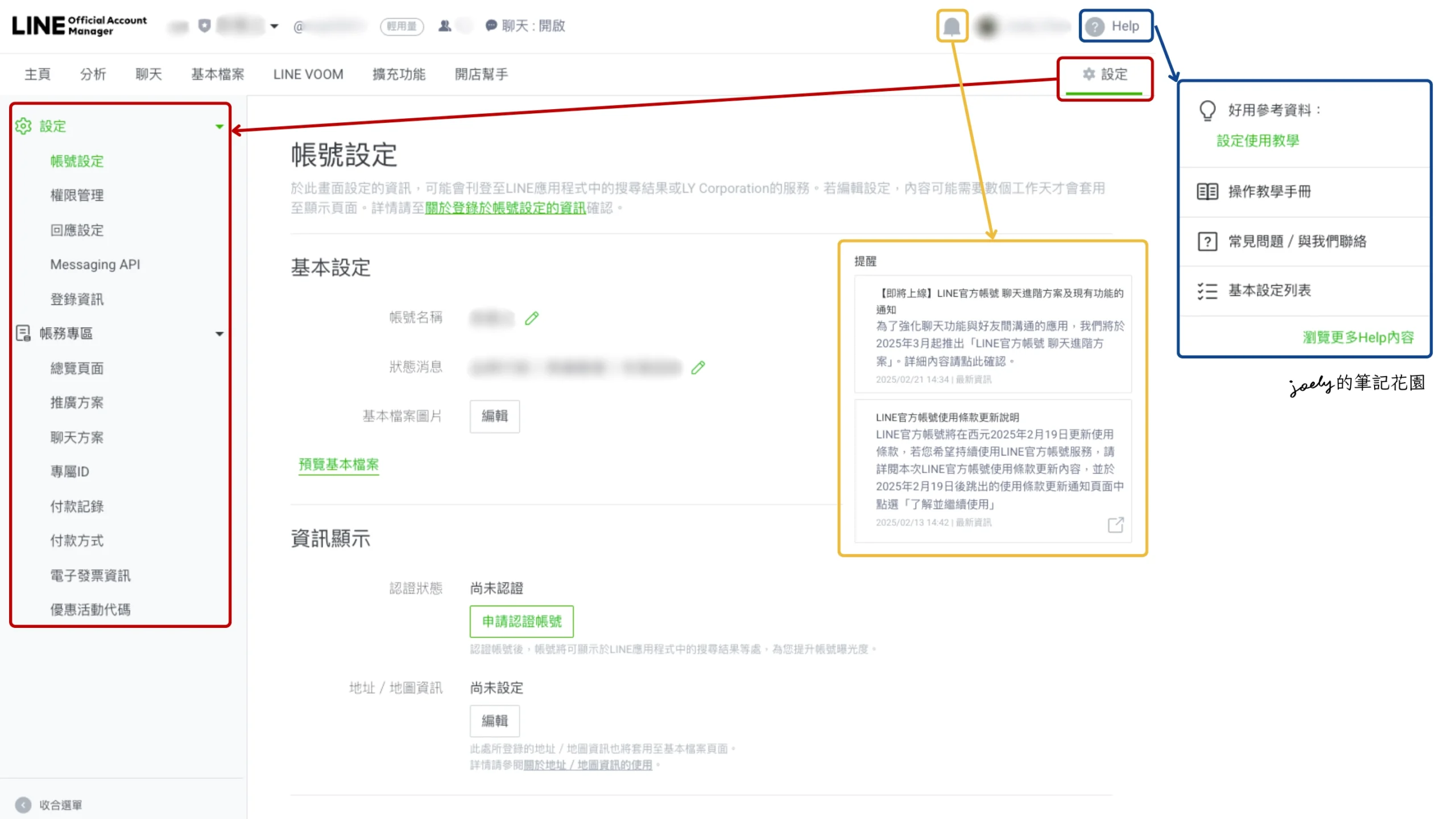Go to the 主頁 tab
1456x819 pixels.
point(38,75)
